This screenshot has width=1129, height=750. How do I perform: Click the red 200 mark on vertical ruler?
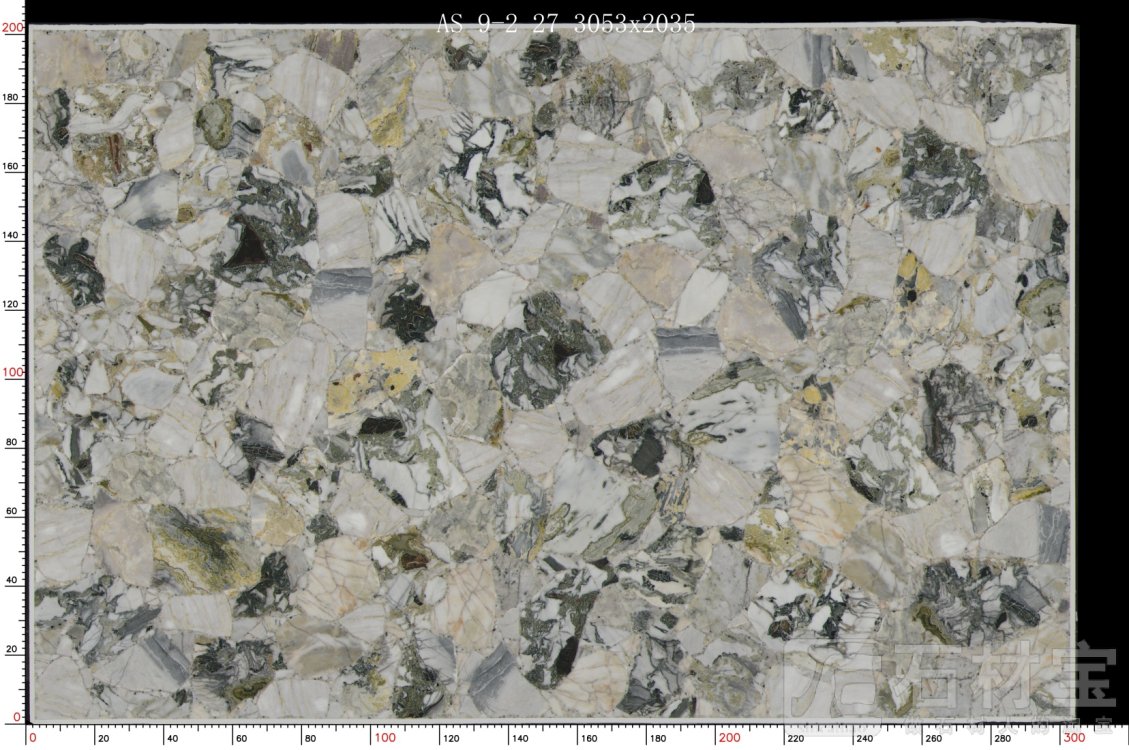pos(12,28)
